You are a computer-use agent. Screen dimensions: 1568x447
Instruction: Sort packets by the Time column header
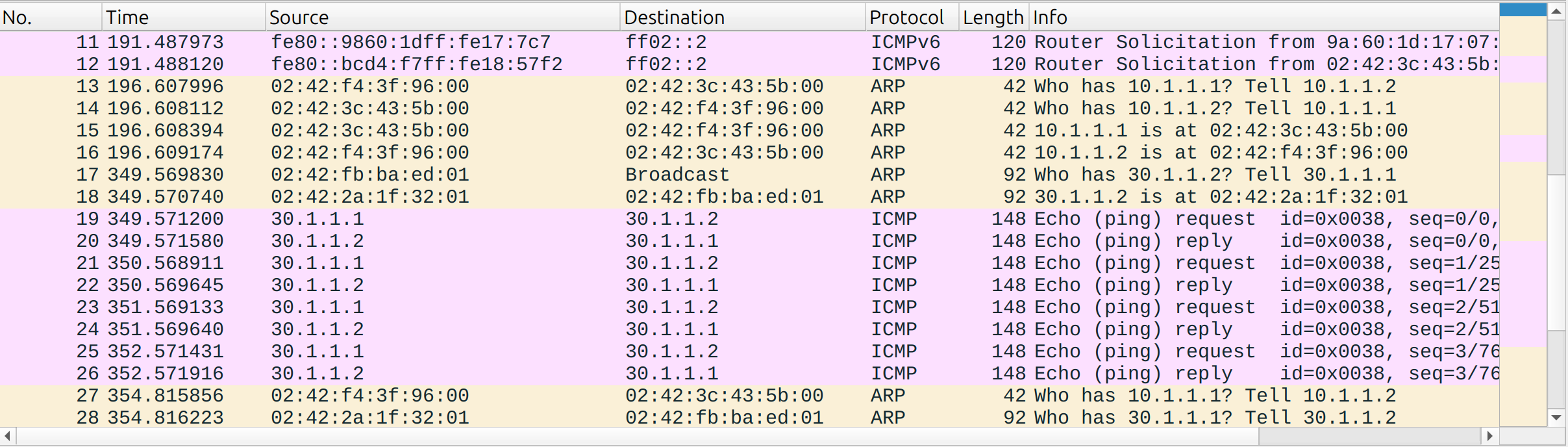click(x=183, y=18)
